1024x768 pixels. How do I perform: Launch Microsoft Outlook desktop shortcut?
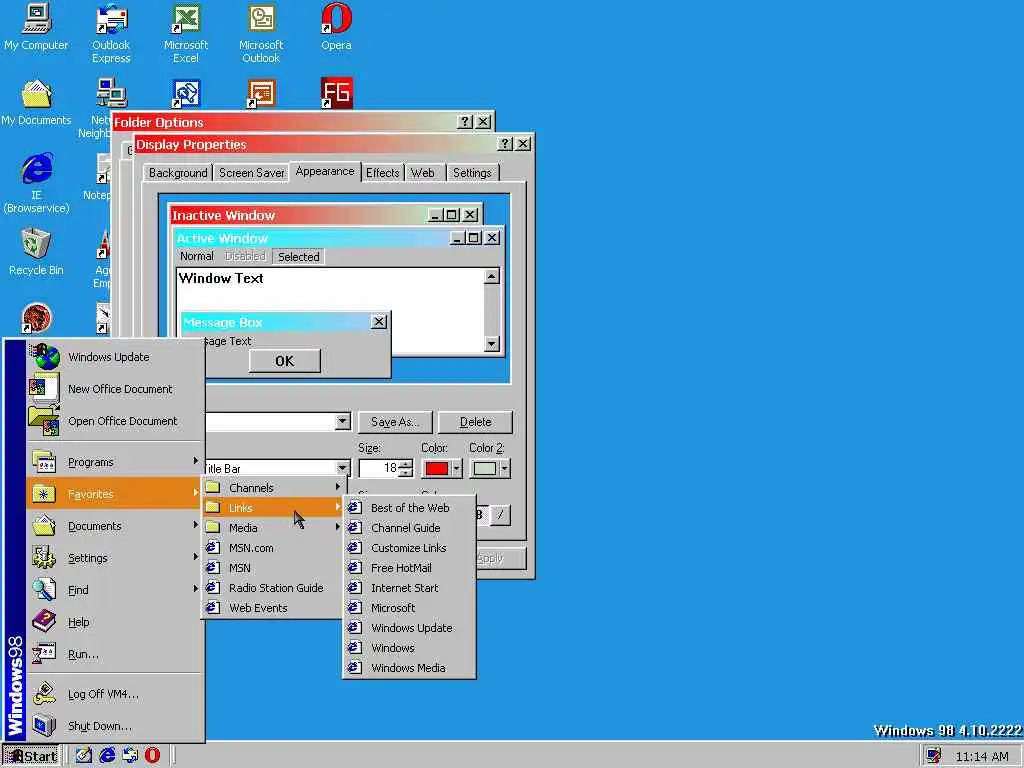[261, 33]
